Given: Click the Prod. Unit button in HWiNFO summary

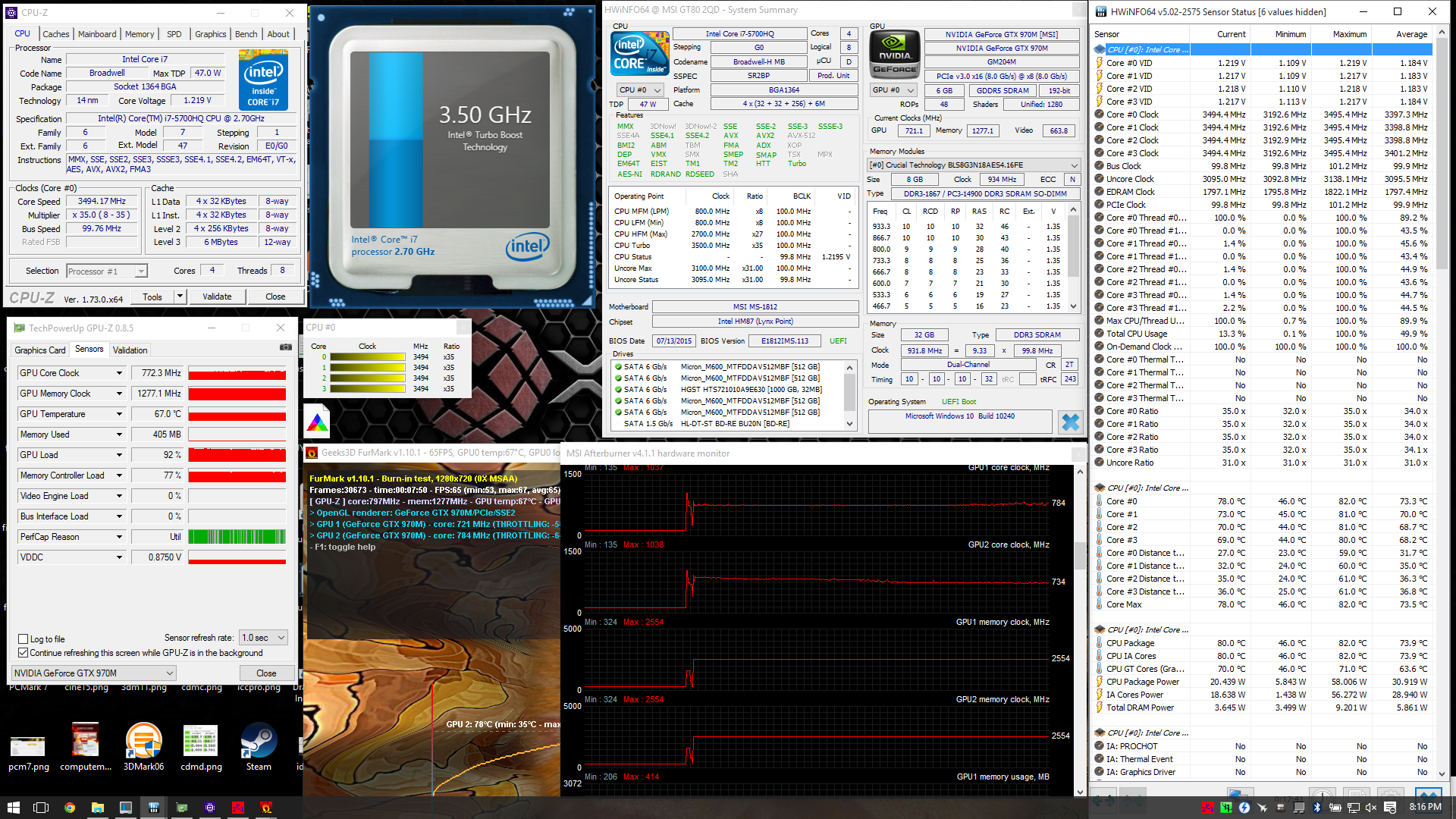Looking at the screenshot, I should click(x=833, y=76).
